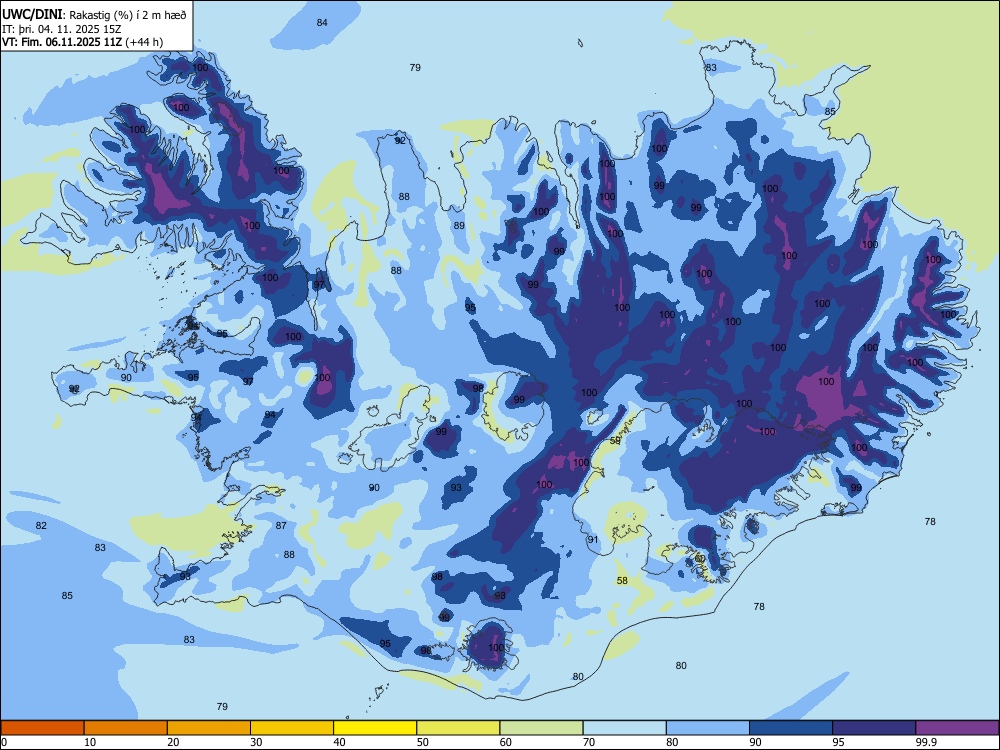Select the amber 20–30 legend swatch
Viewport: 1000px width, 750px height.
point(209,728)
